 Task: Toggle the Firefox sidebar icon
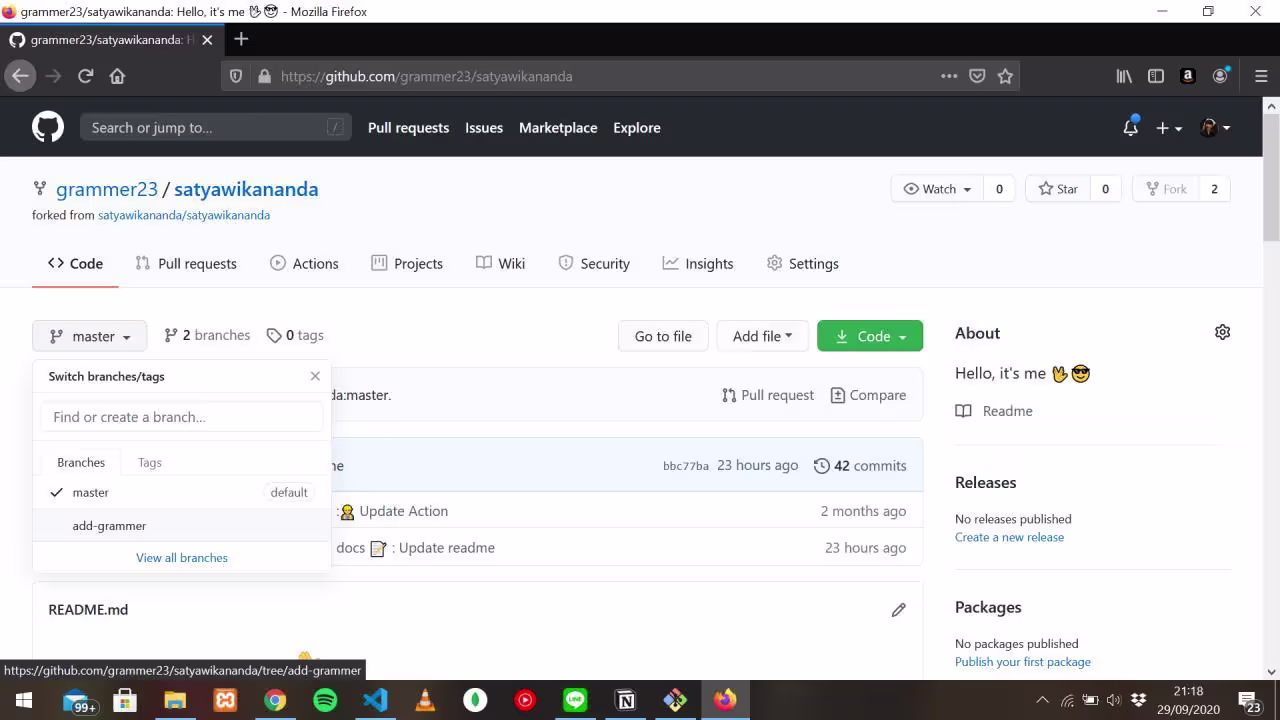pyautogui.click(x=1156, y=76)
